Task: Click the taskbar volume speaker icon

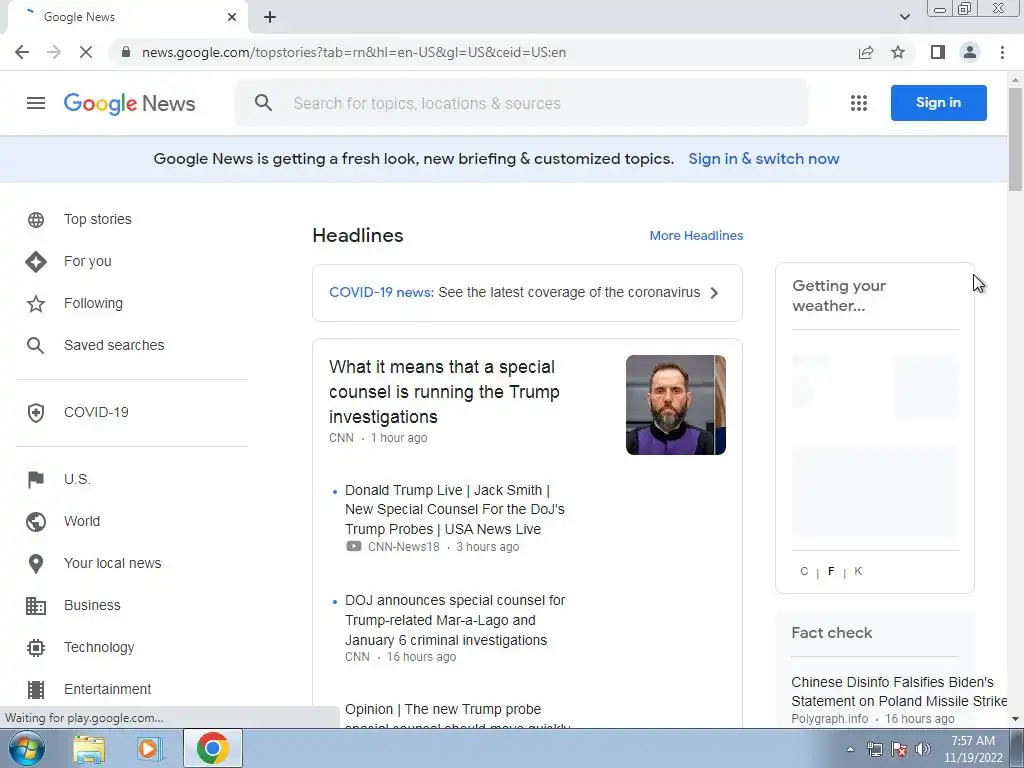Action: point(922,749)
